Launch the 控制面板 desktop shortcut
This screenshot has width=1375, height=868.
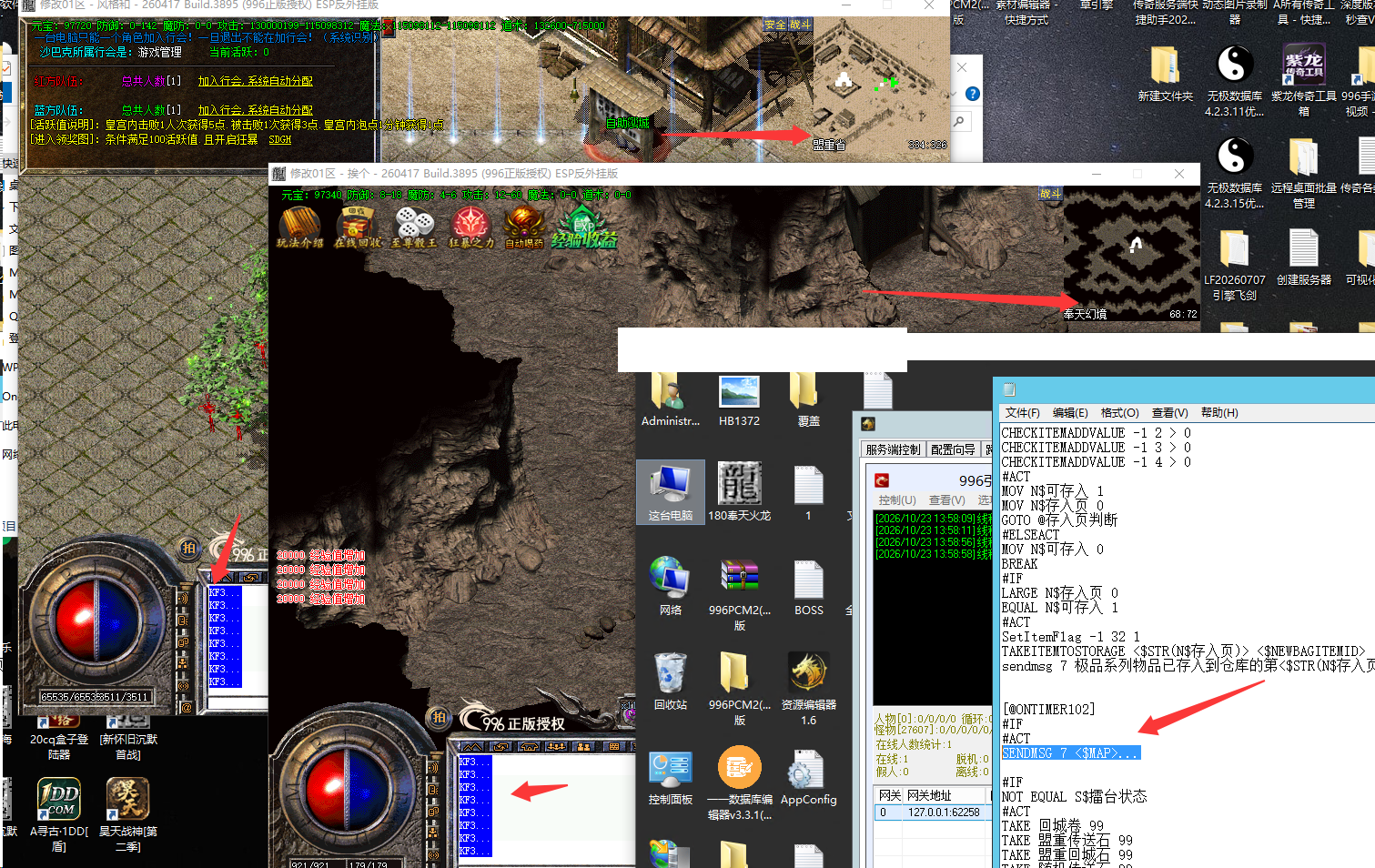click(x=671, y=778)
